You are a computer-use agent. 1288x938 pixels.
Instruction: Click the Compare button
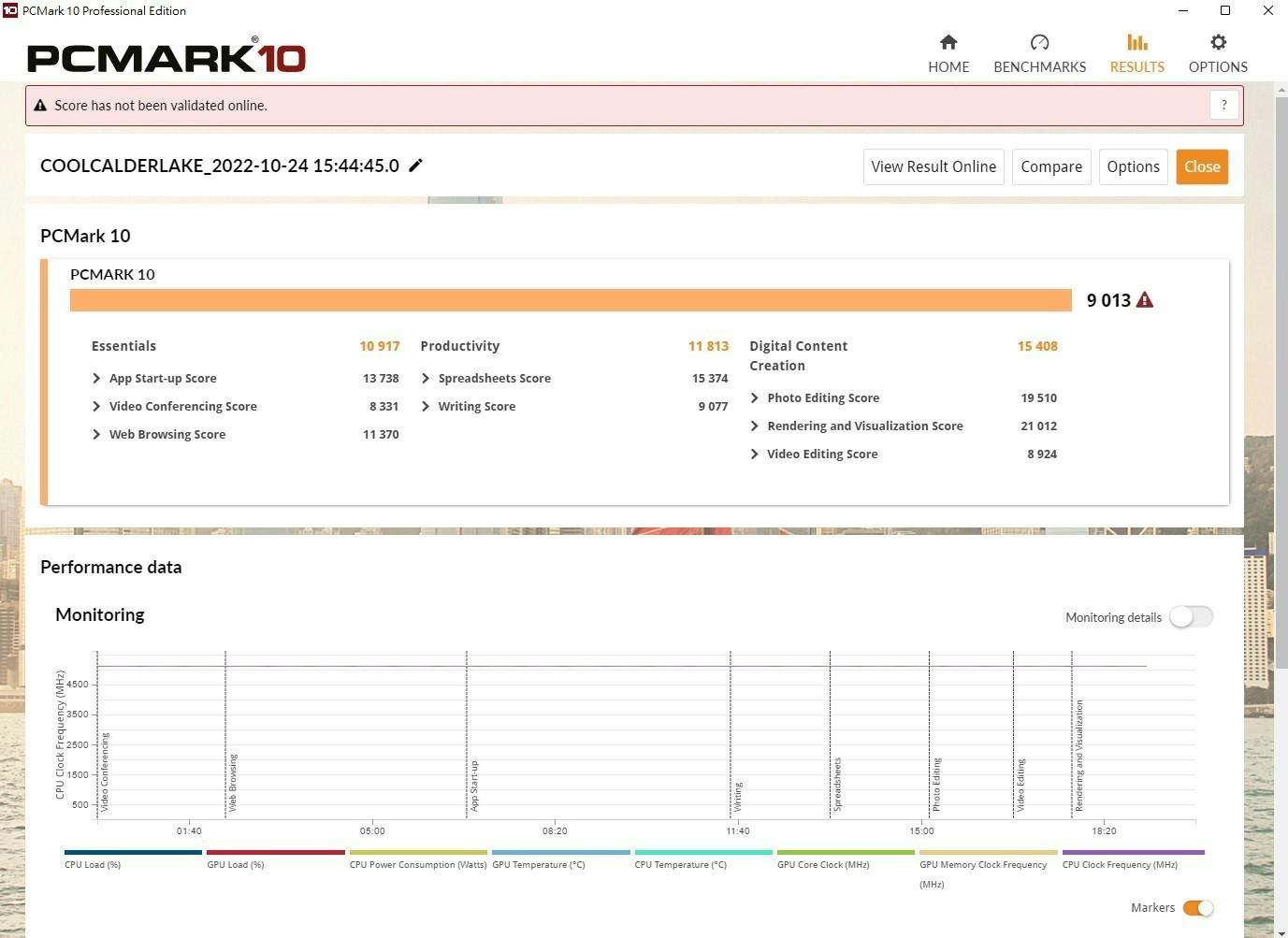1051,167
